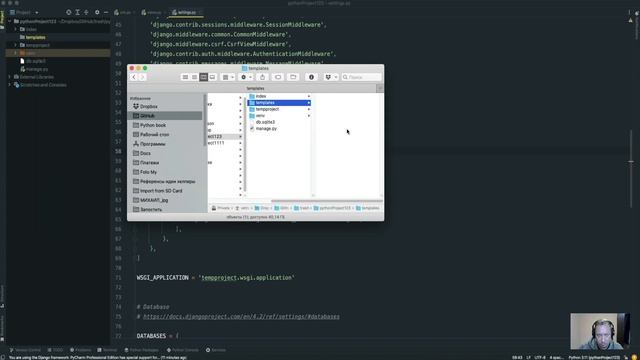The width and height of the screenshot is (640, 360).
Task: Open the Dropbox toolbar dropdown in Finder
Action: tap(331, 77)
